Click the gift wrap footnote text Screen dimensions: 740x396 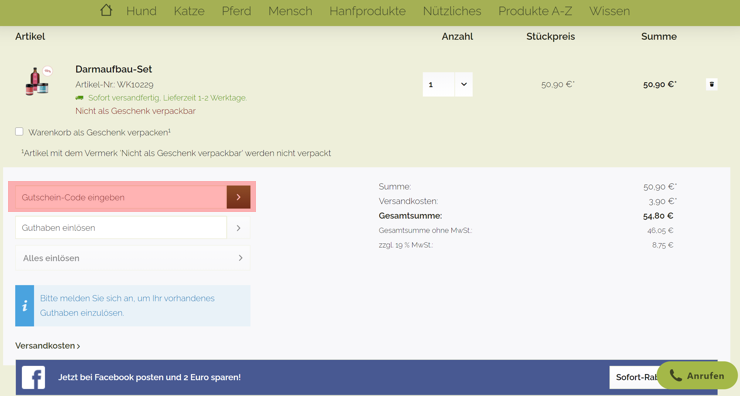coord(176,153)
